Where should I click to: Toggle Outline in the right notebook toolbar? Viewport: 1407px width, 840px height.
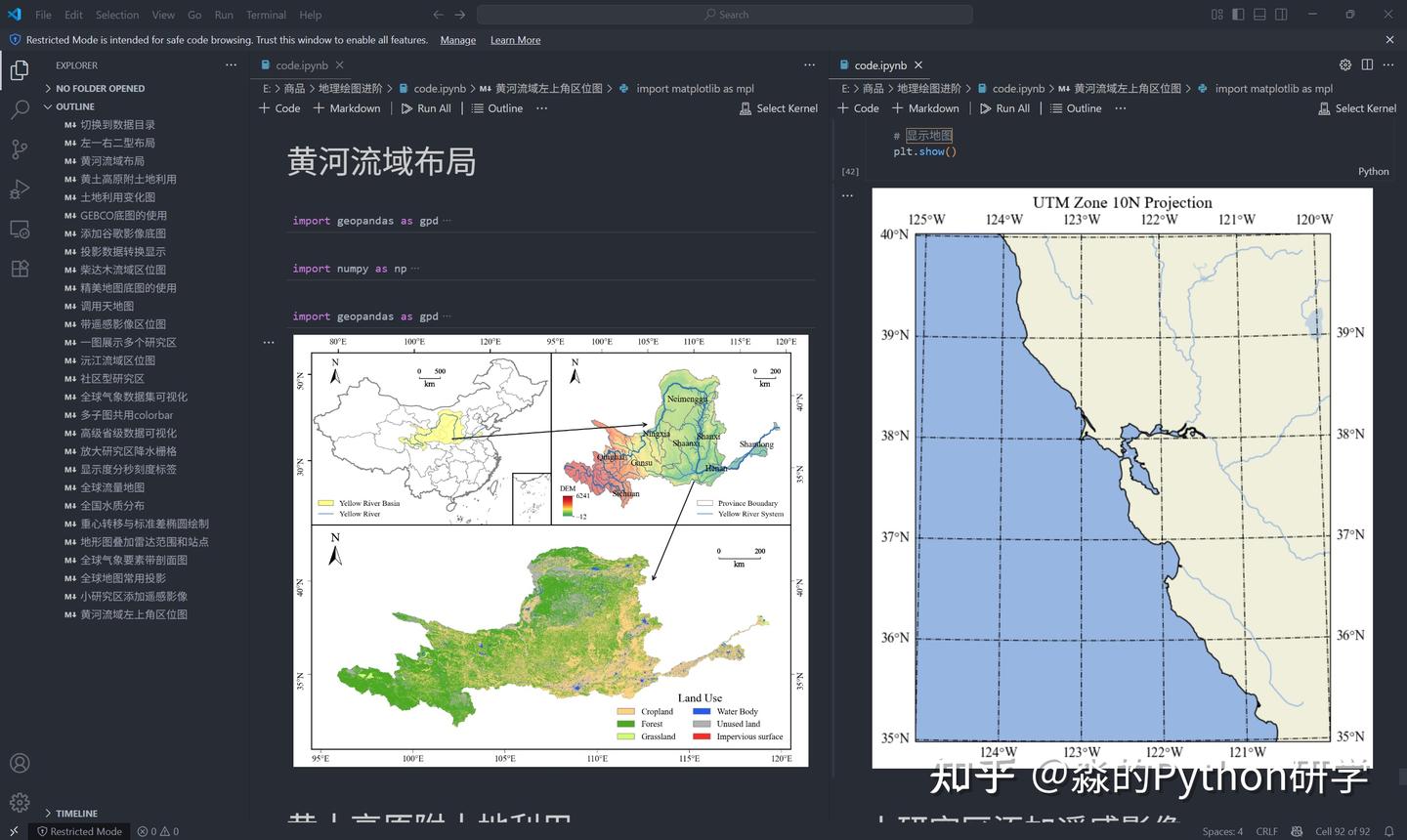[x=1076, y=108]
